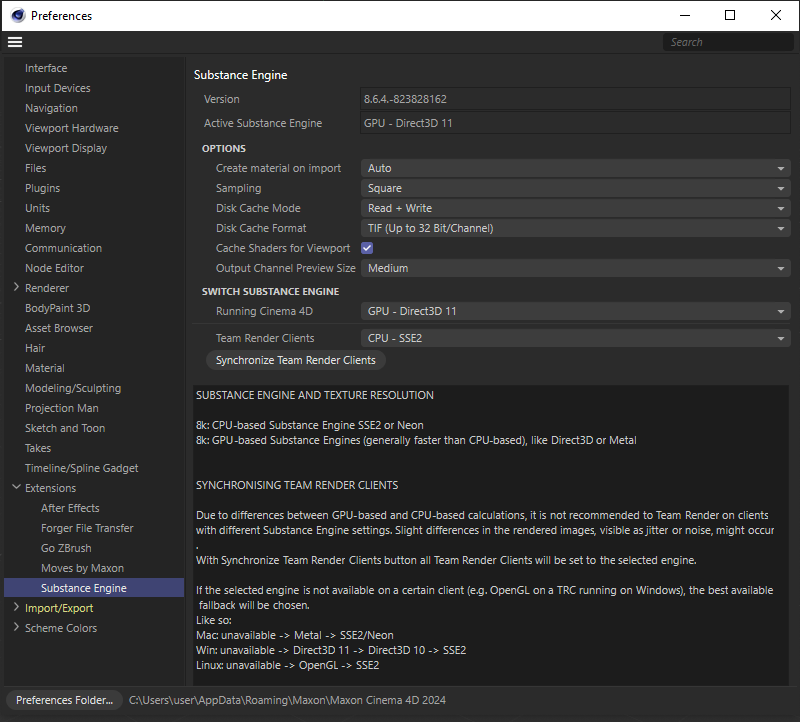Image resolution: width=800 pixels, height=722 pixels.
Task: Select the Renderer label in sidebar
Action: pyautogui.click(x=46, y=288)
